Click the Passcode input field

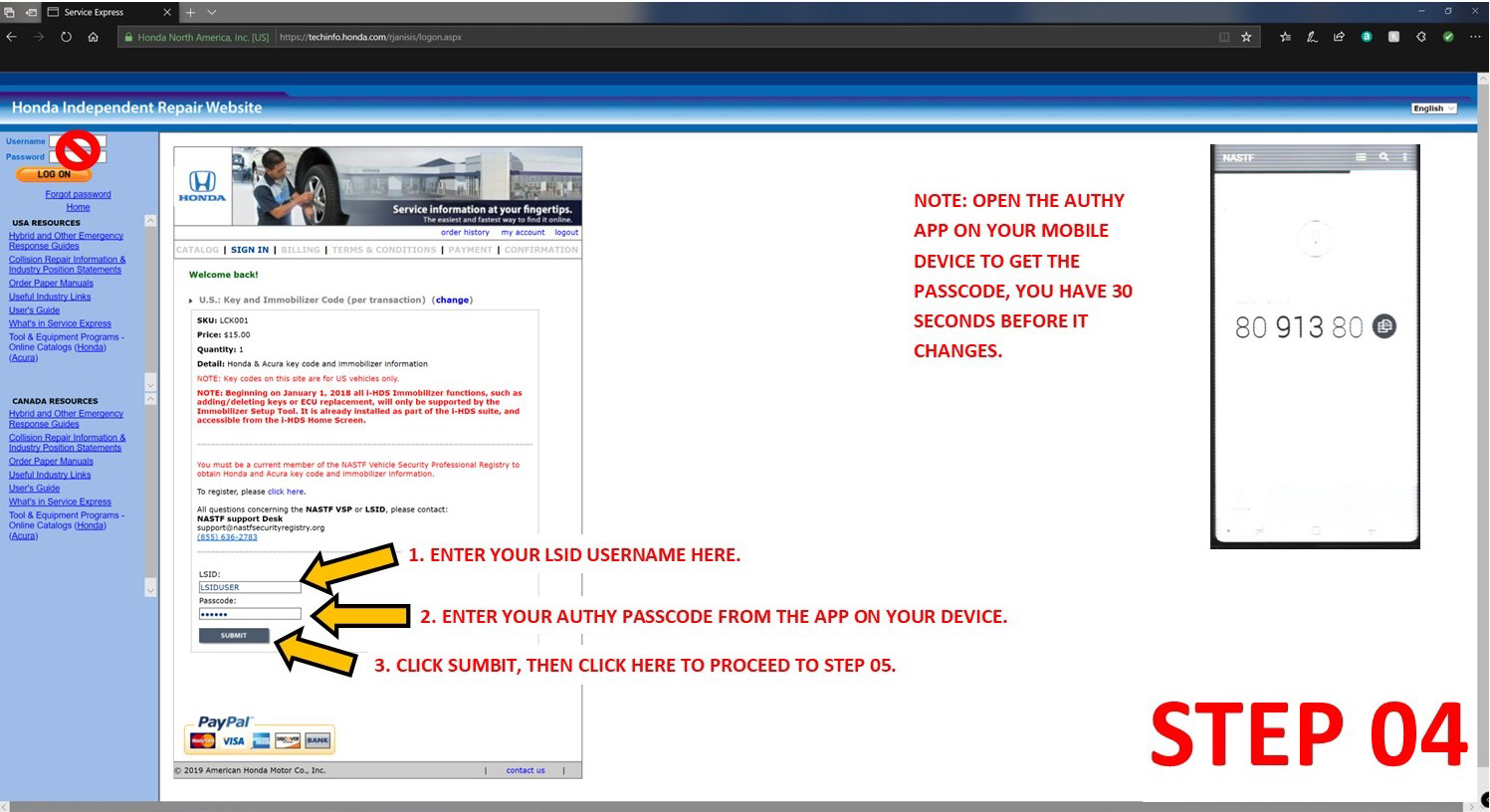(249, 614)
